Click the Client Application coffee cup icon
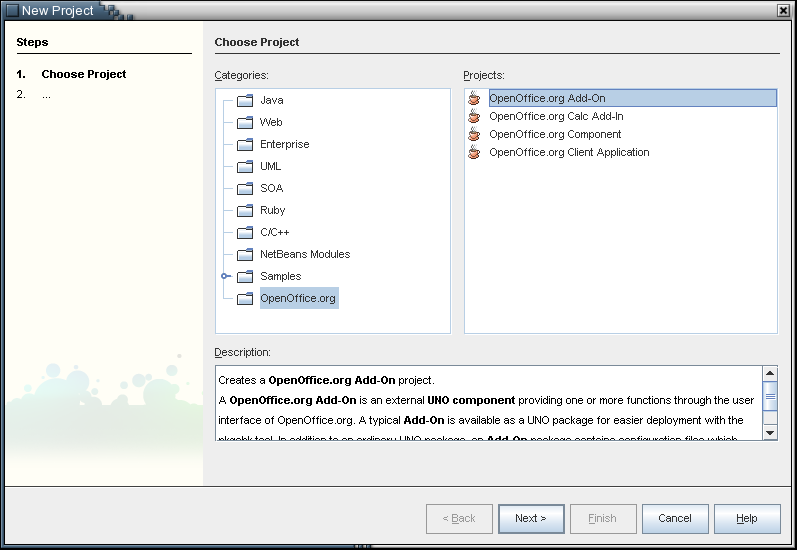 (x=474, y=152)
